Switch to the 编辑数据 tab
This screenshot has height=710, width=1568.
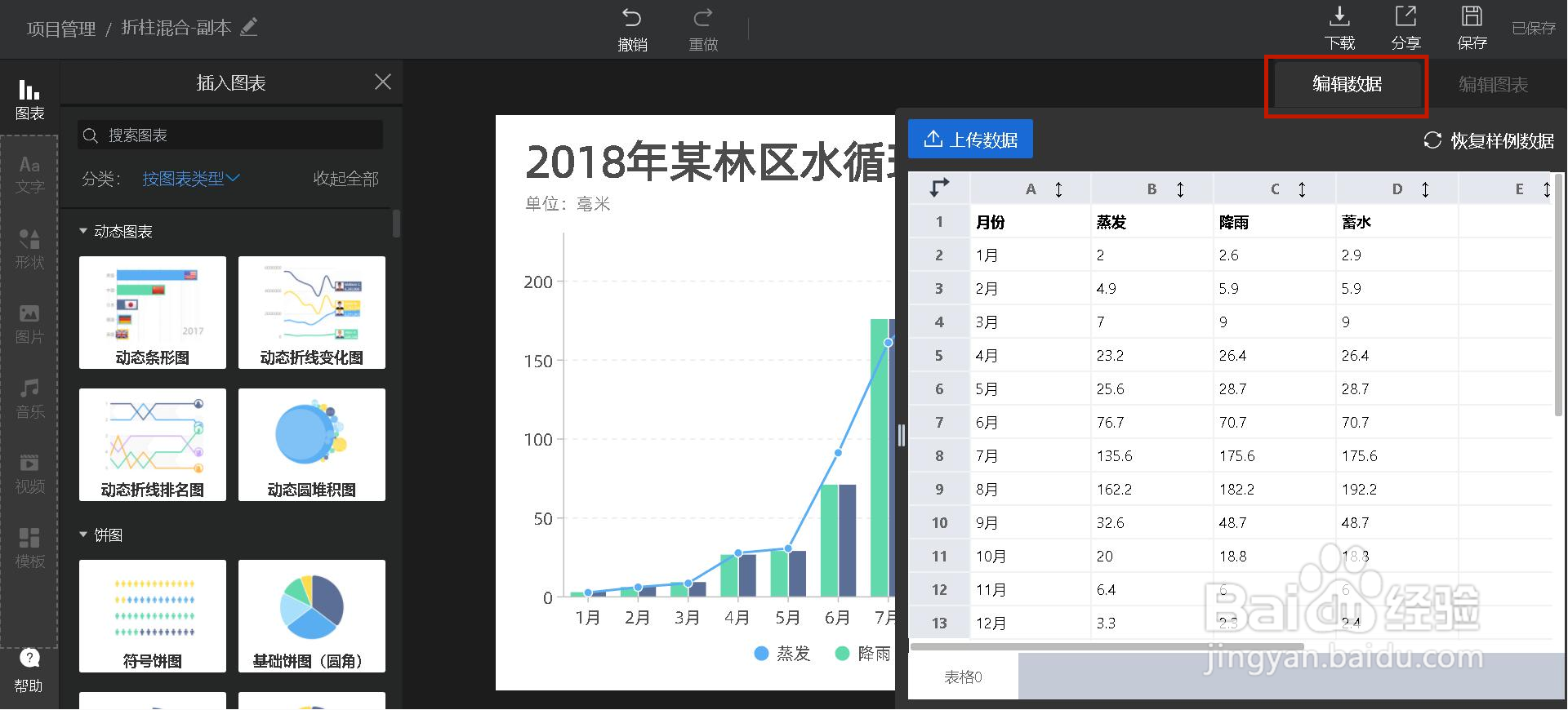[x=1347, y=84]
